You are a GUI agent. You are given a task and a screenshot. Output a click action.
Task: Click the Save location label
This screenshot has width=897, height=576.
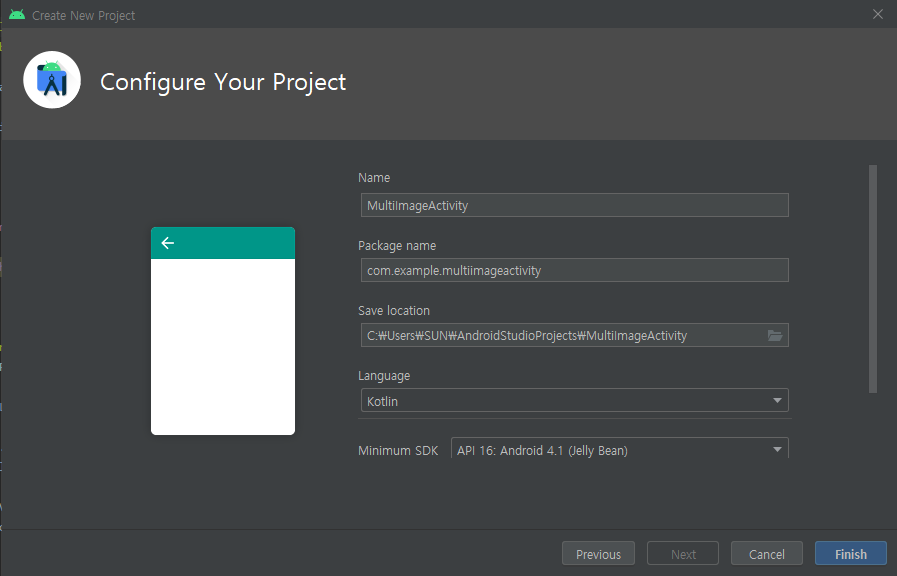click(x=394, y=311)
